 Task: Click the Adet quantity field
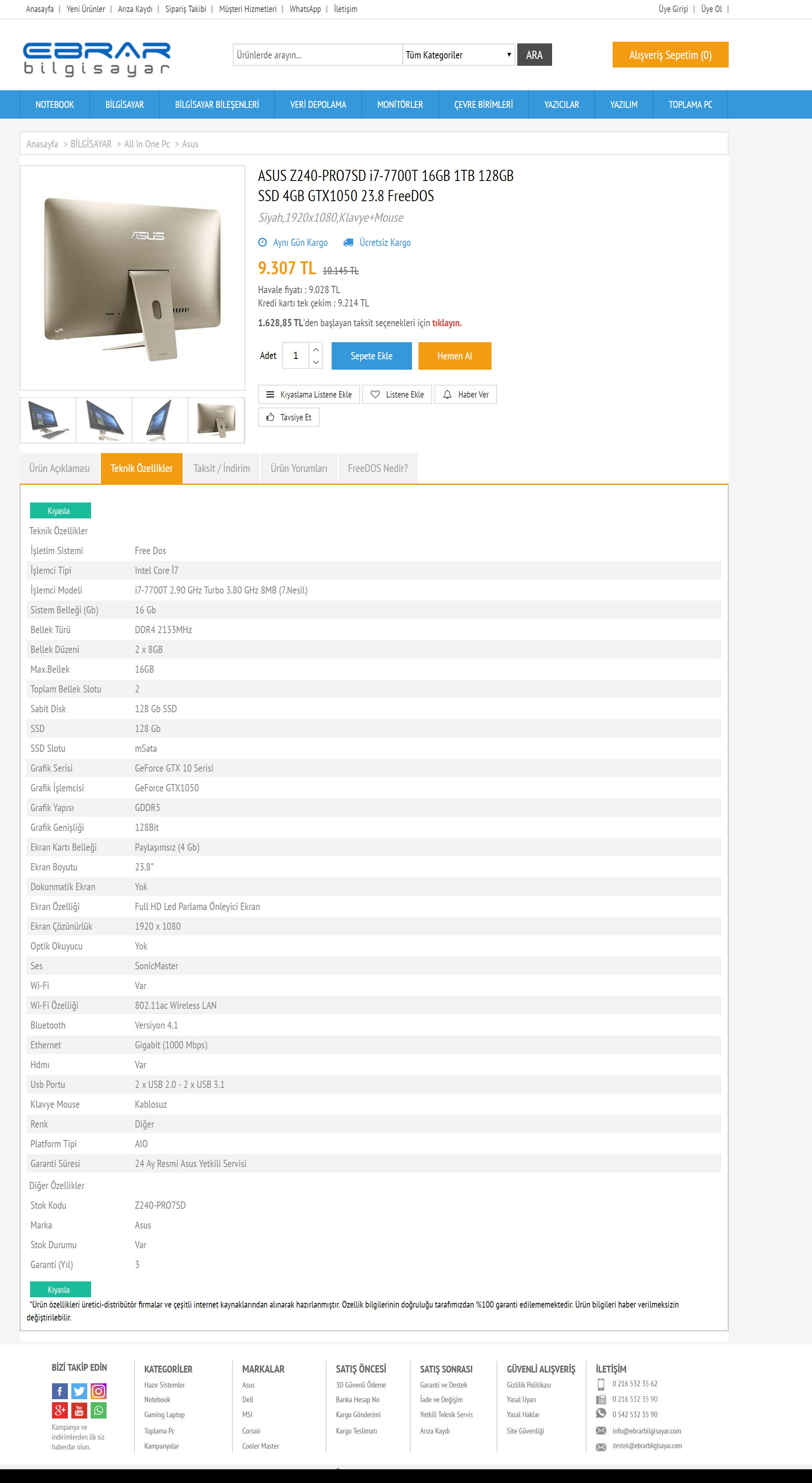tap(296, 356)
